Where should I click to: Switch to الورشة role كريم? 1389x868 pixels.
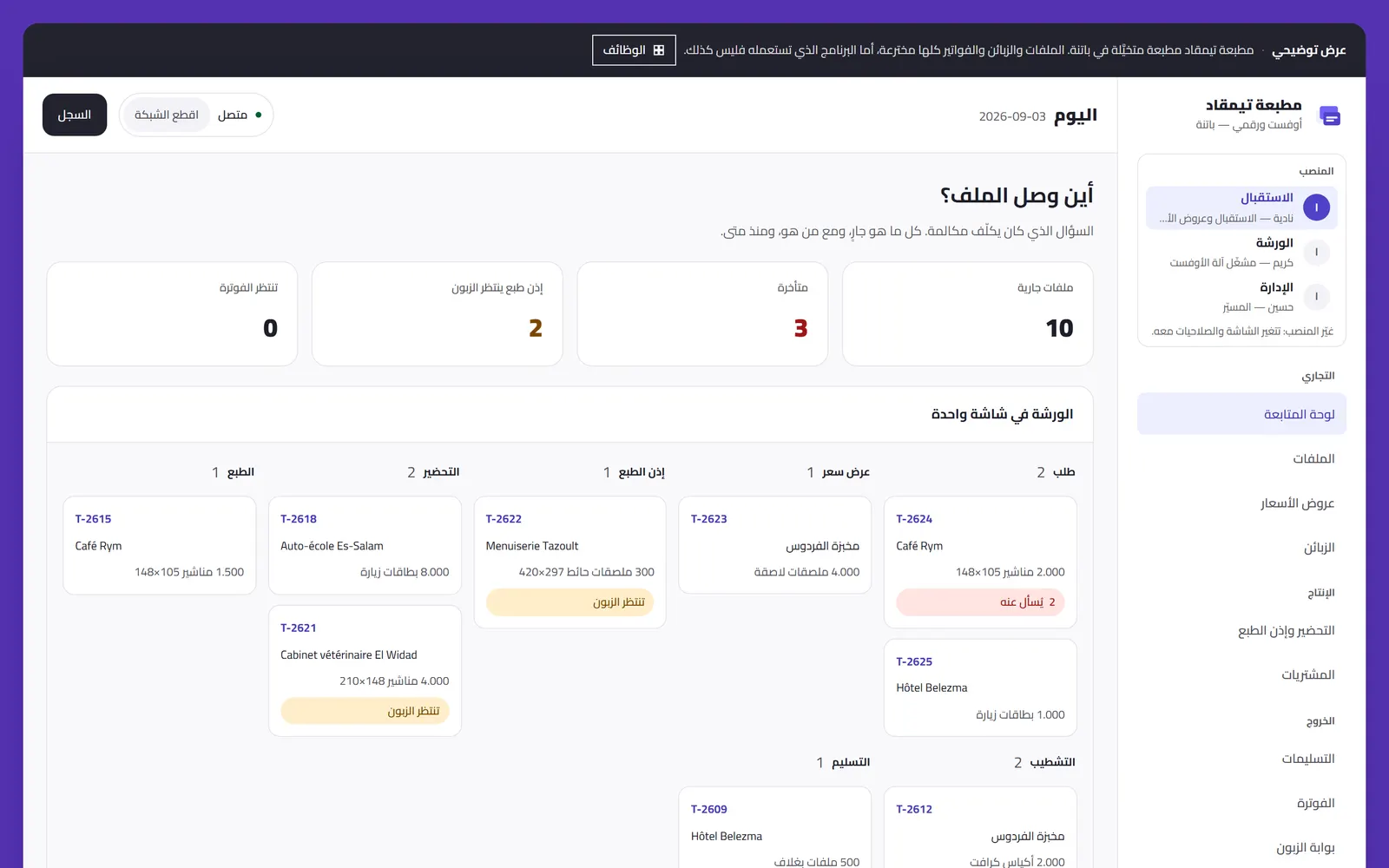(x=1241, y=252)
